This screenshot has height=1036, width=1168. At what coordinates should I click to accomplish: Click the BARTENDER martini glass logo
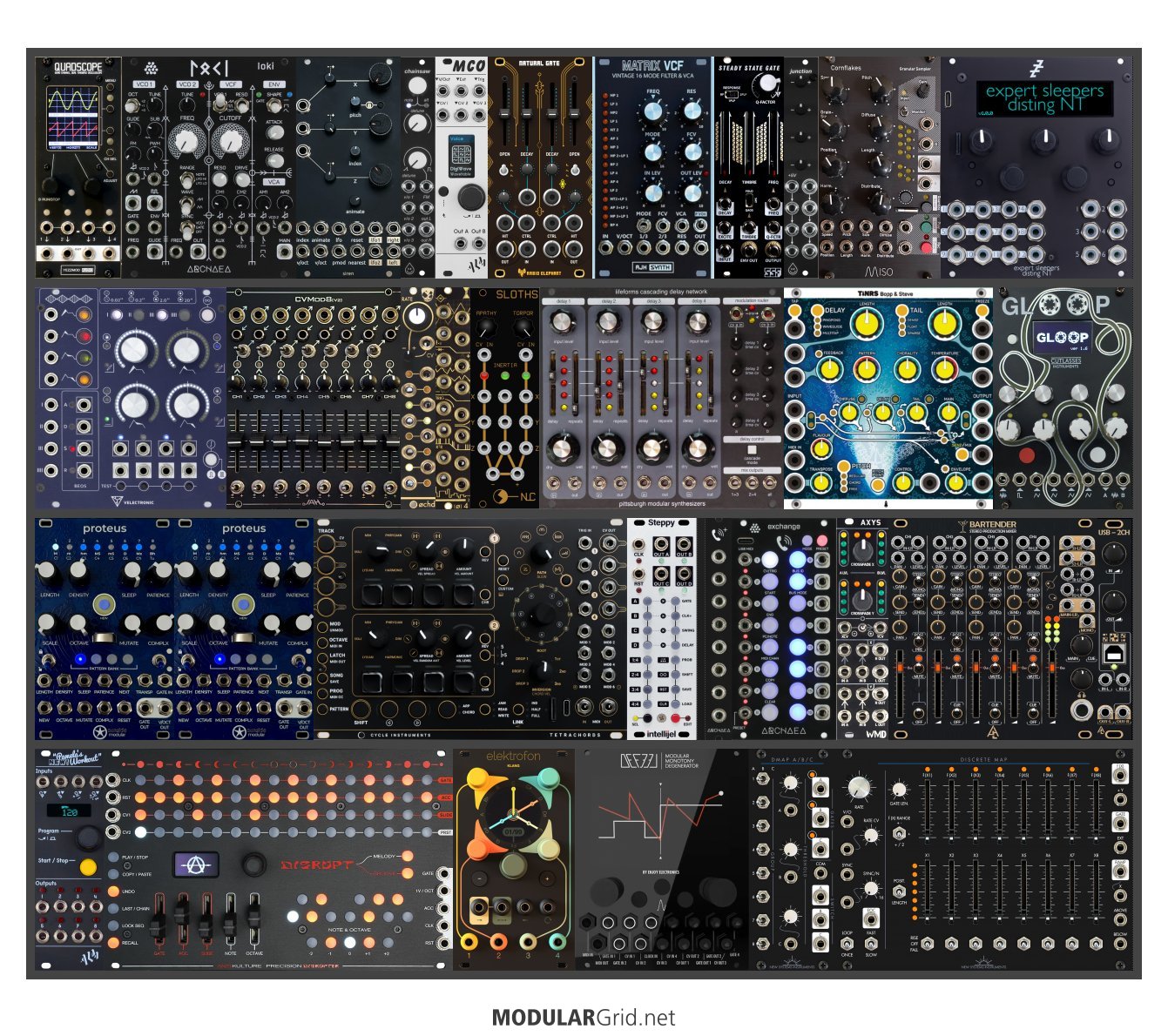(x=961, y=525)
